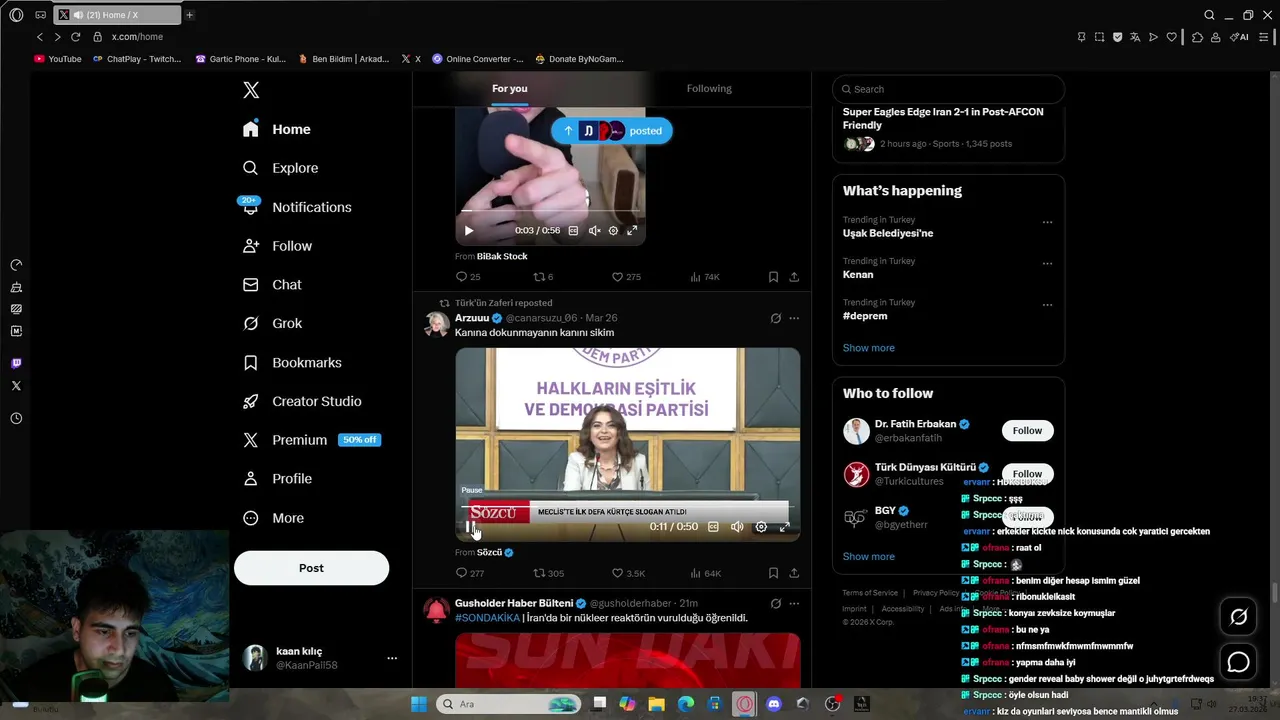The width and height of the screenshot is (1280, 720).
Task: Seek along the BiBak Stock video progress bar
Action: coord(550,211)
